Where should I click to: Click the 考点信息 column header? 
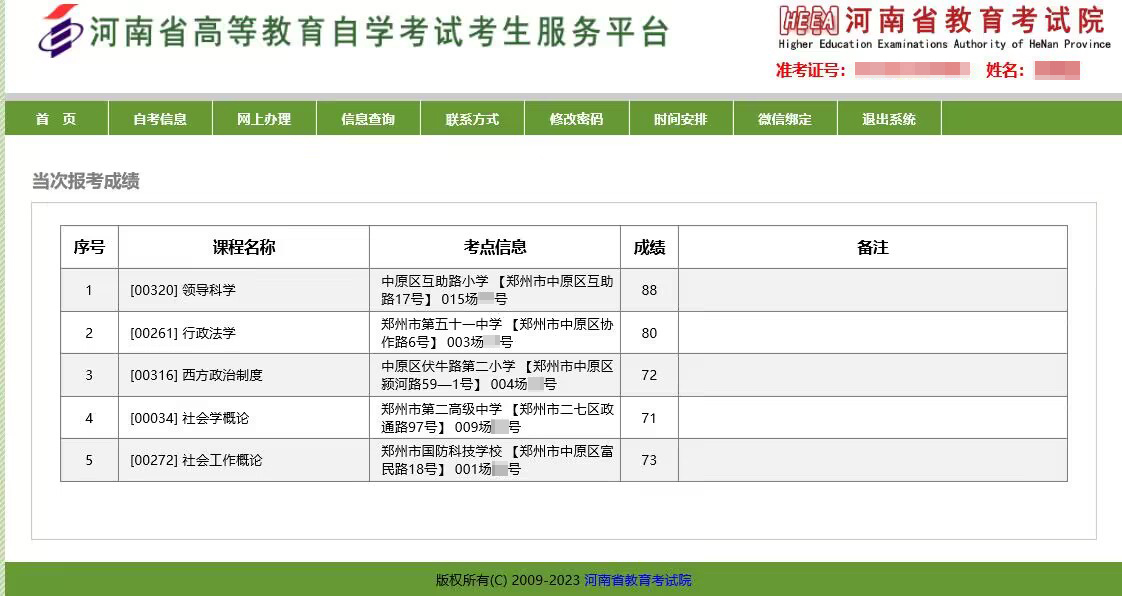coord(494,247)
